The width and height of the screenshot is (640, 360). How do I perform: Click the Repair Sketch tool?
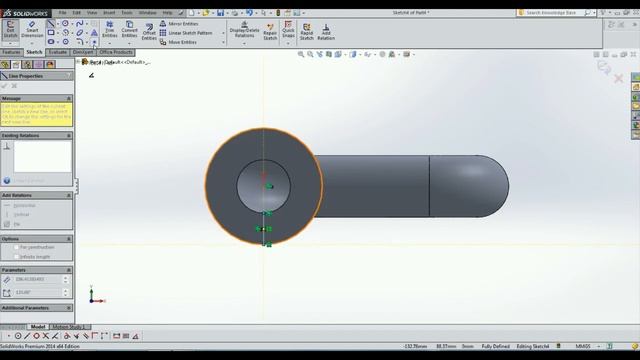click(x=270, y=32)
